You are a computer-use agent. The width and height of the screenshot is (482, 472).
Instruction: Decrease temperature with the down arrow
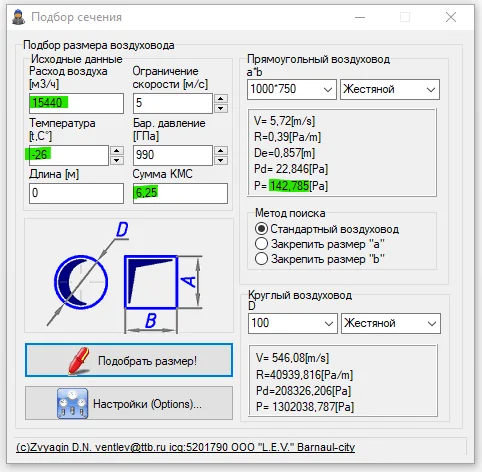[x=116, y=160]
